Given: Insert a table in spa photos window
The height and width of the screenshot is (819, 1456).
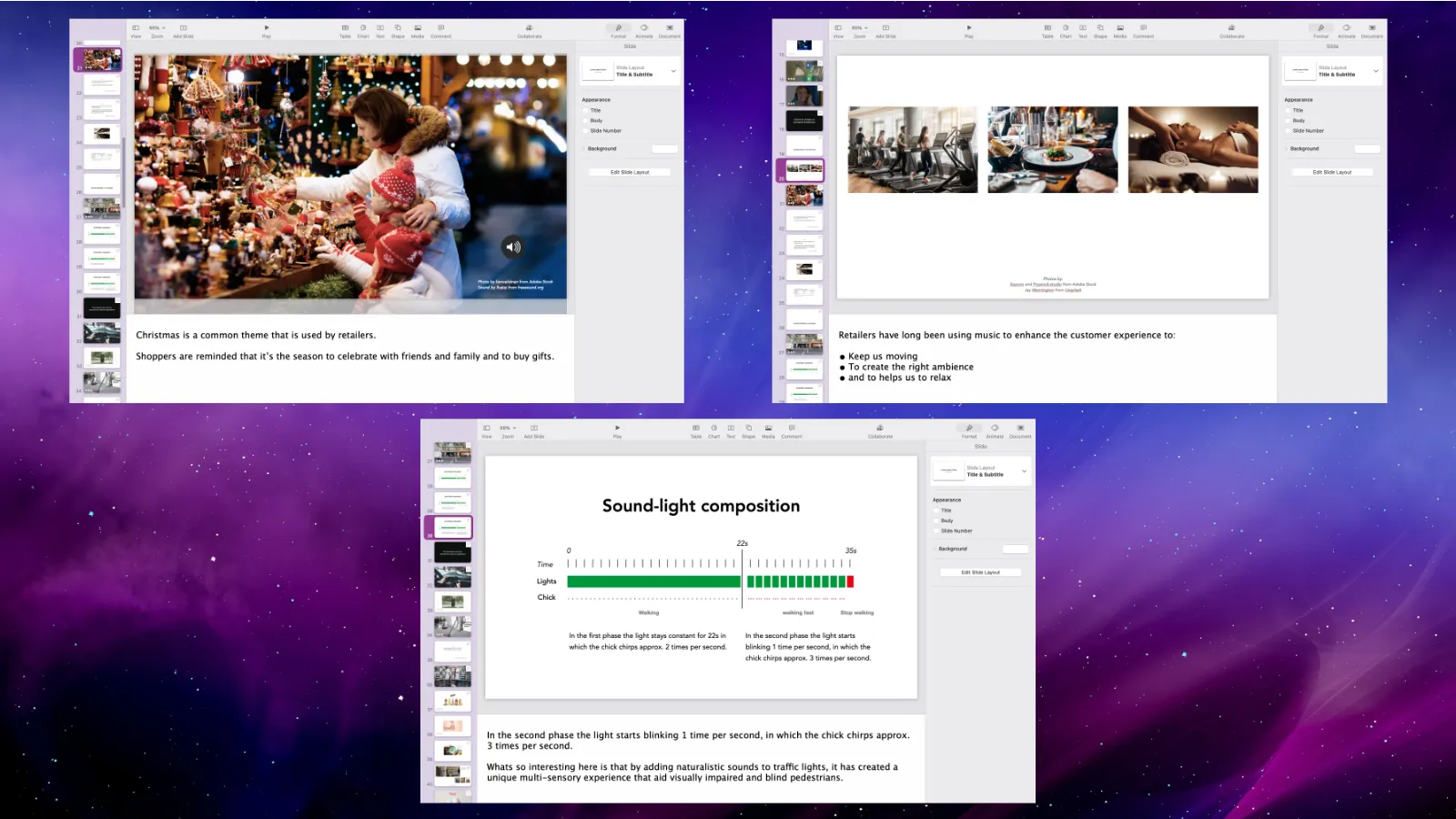Looking at the screenshot, I should tap(1047, 31).
